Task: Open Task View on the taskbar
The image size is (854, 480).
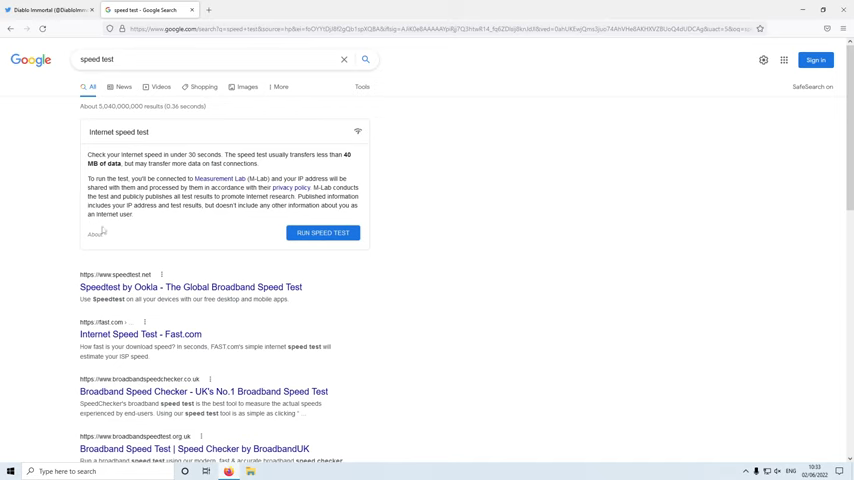Action: pos(206,471)
